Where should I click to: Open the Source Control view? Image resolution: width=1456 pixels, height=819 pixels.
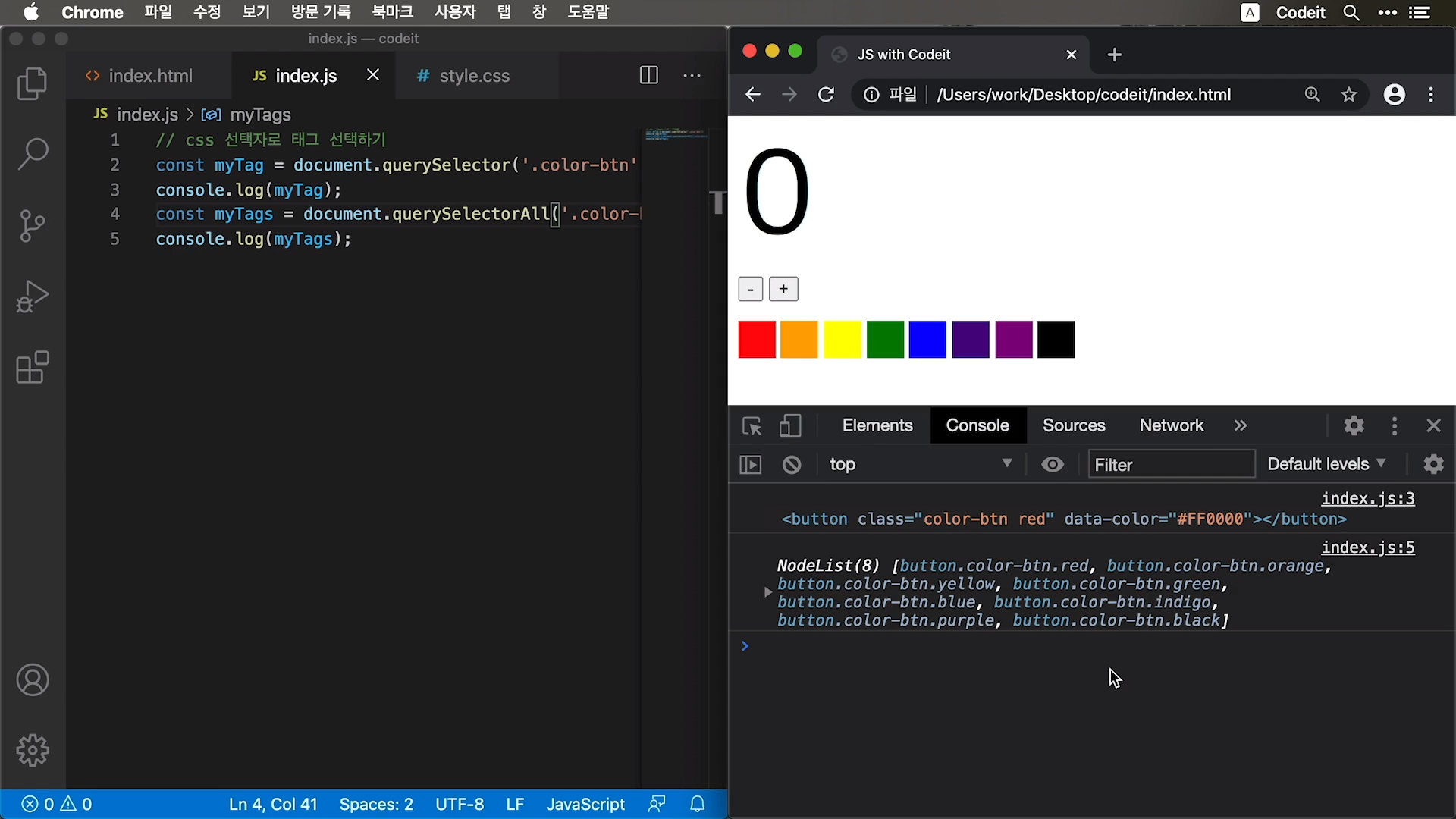pyautogui.click(x=32, y=225)
